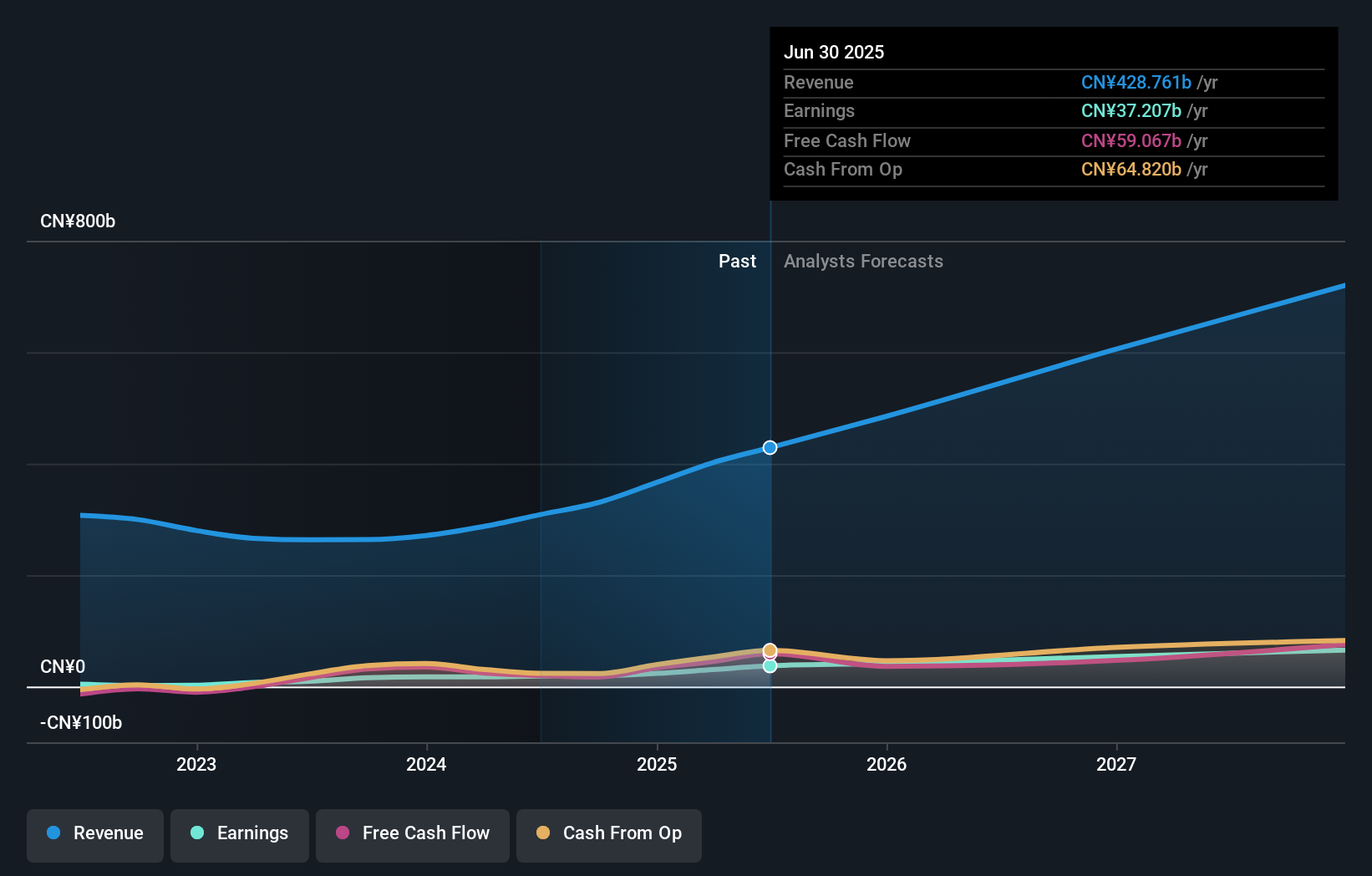This screenshot has height=876, width=1372.
Task: Select the orange Cash From Op marker
Action: (x=770, y=649)
